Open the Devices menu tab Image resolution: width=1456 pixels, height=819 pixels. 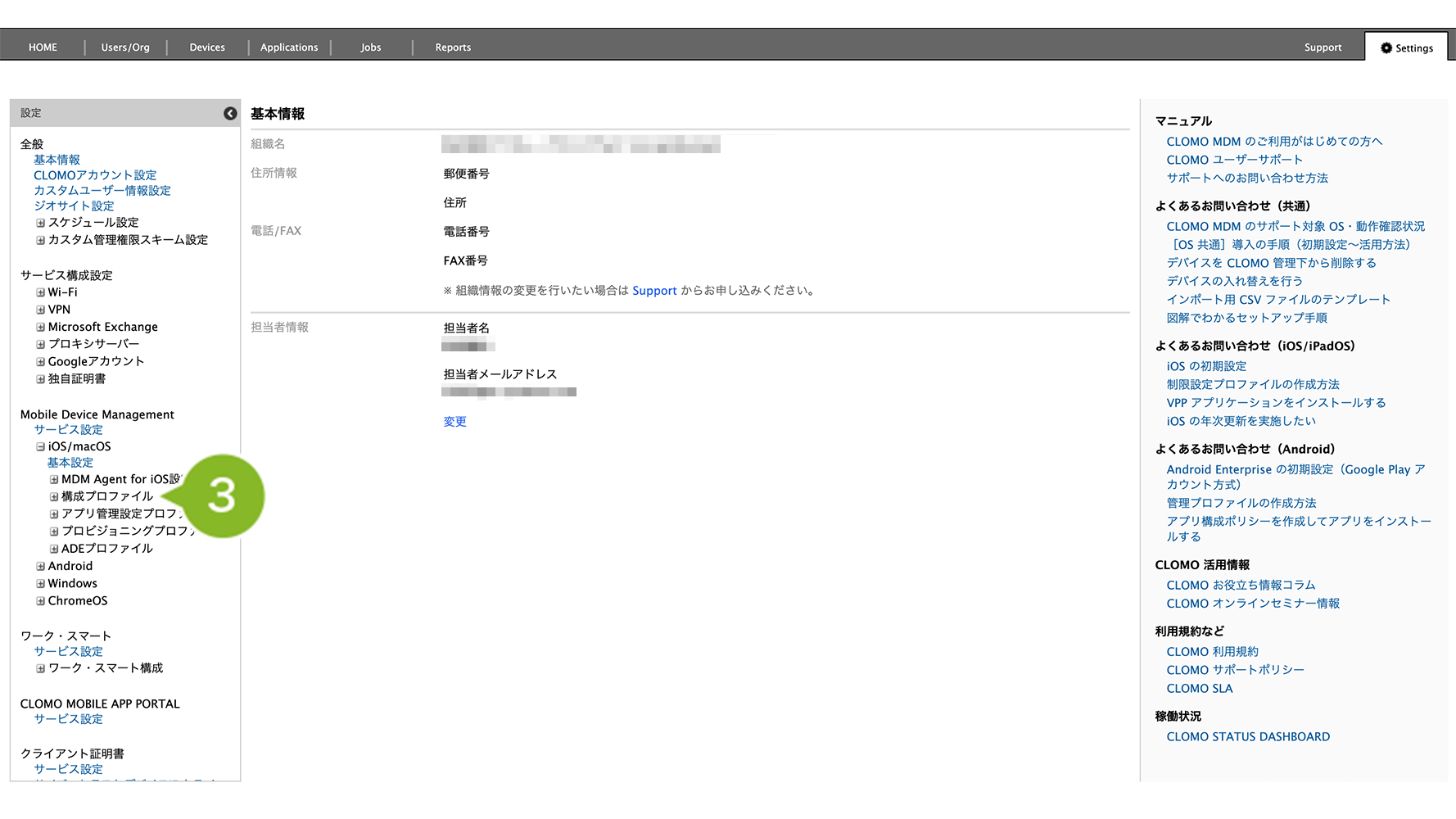(x=207, y=48)
